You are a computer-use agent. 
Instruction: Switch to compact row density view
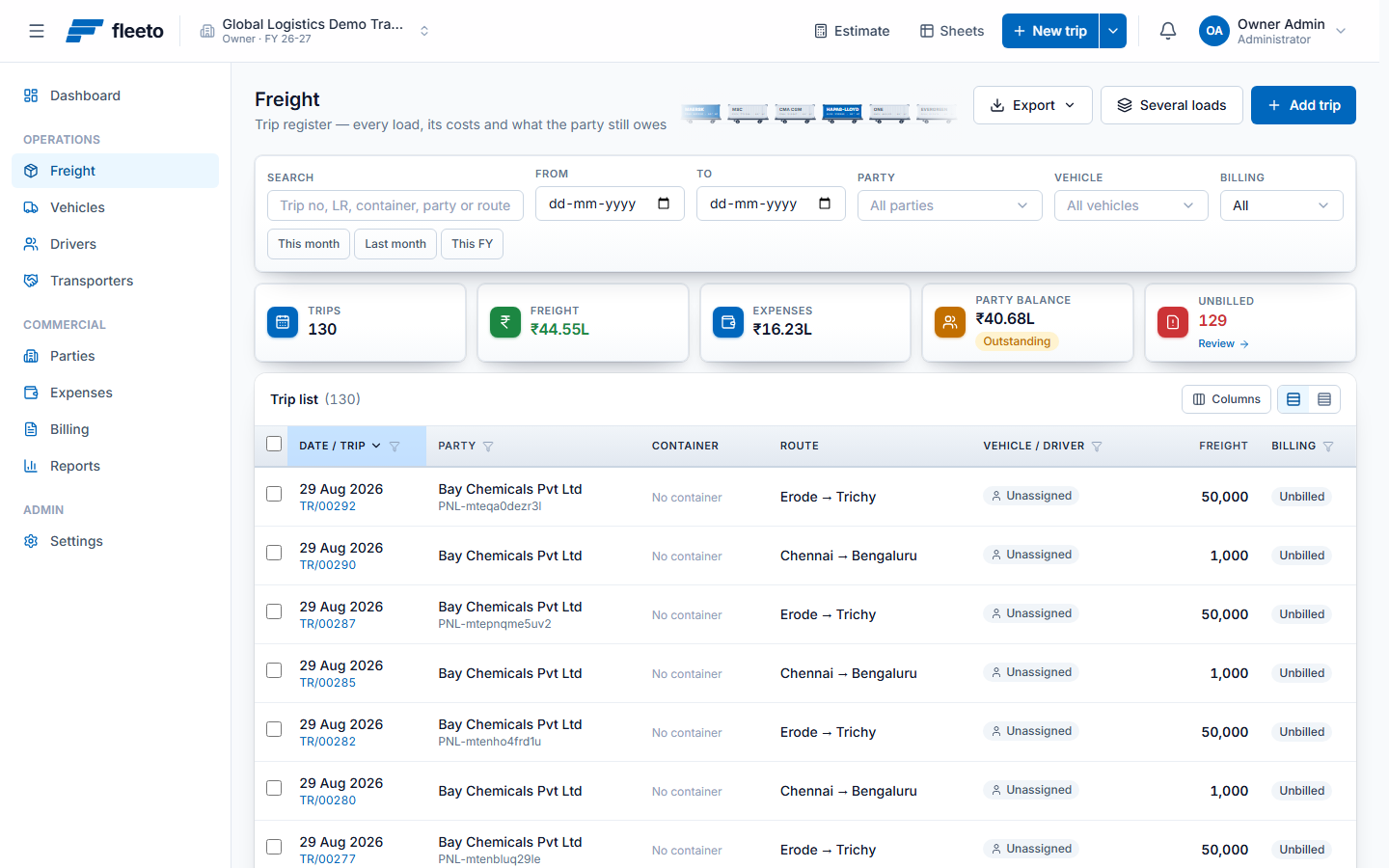(1324, 399)
